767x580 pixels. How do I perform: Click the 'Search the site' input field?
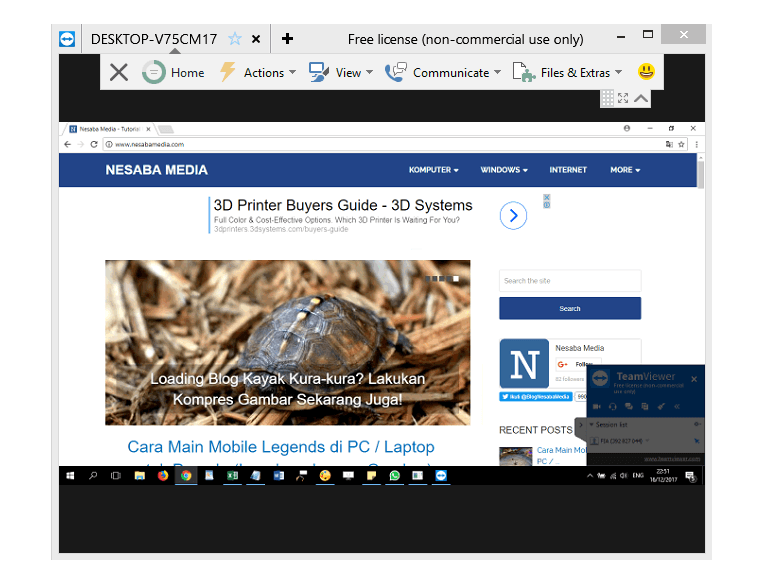[x=570, y=281]
